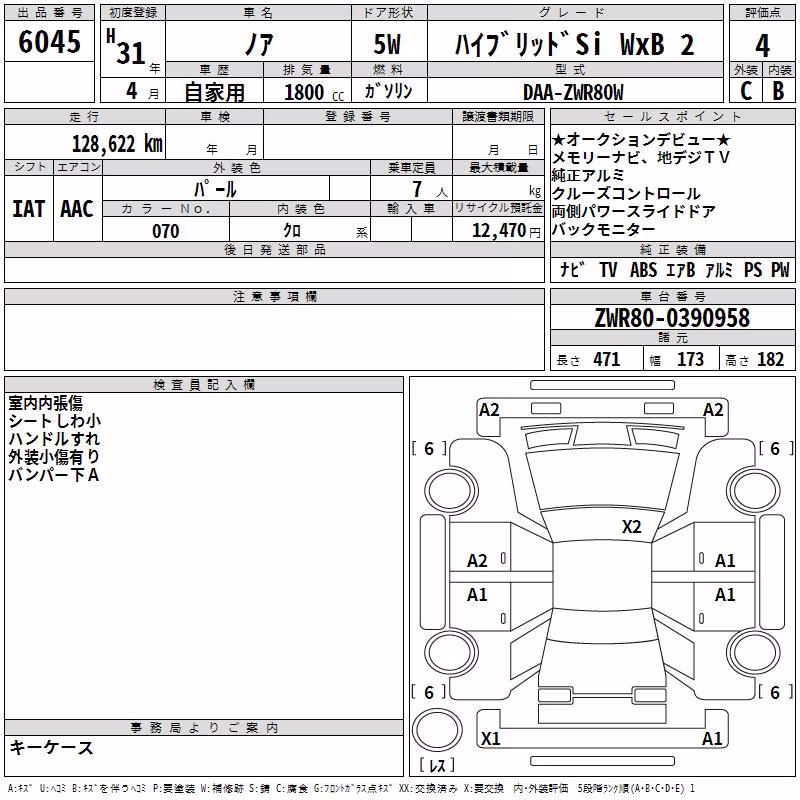Click recycle deposit 12,470 yen
The height and width of the screenshot is (800, 800).
506,231
